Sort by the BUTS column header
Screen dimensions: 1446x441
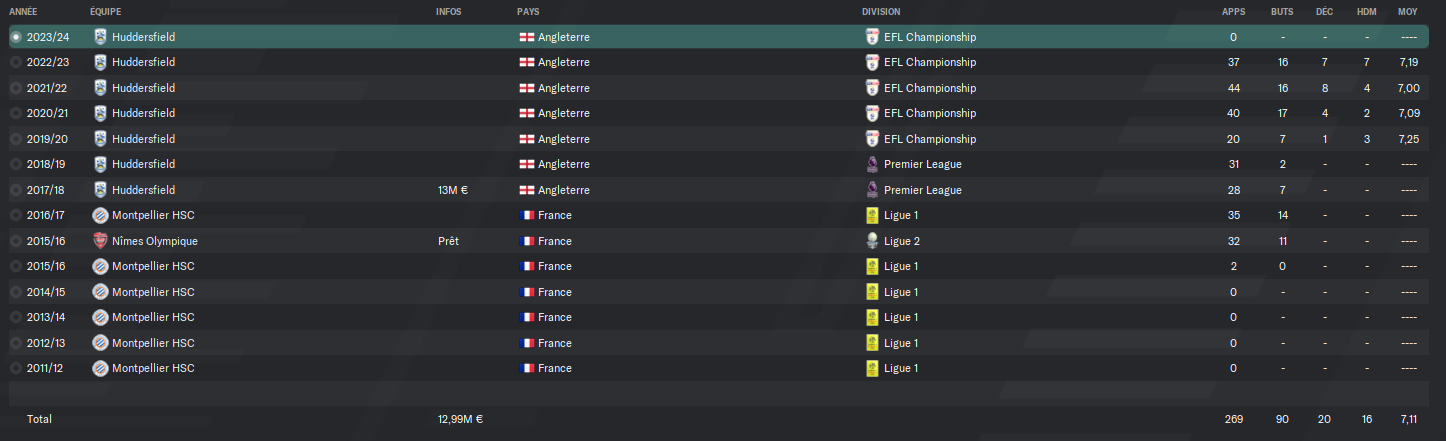[x=1281, y=12]
